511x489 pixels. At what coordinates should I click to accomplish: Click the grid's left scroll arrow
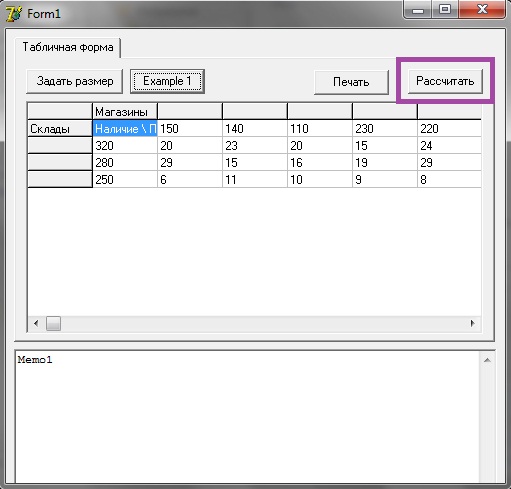pyautogui.click(x=36, y=323)
